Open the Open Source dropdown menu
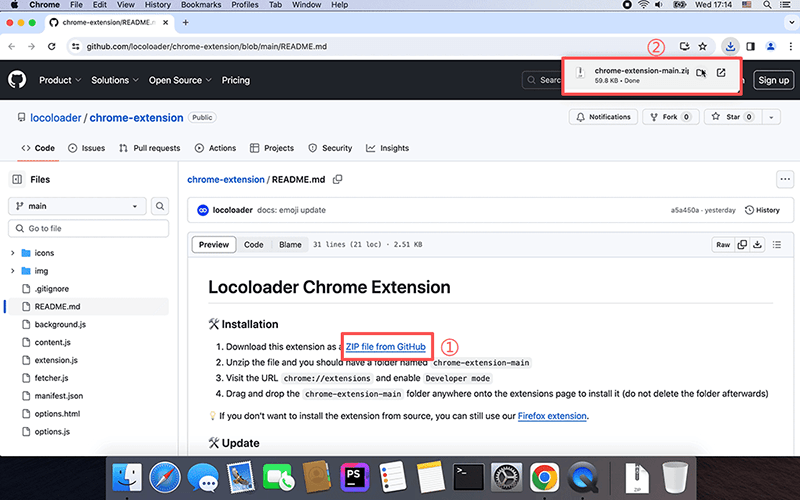 point(180,80)
